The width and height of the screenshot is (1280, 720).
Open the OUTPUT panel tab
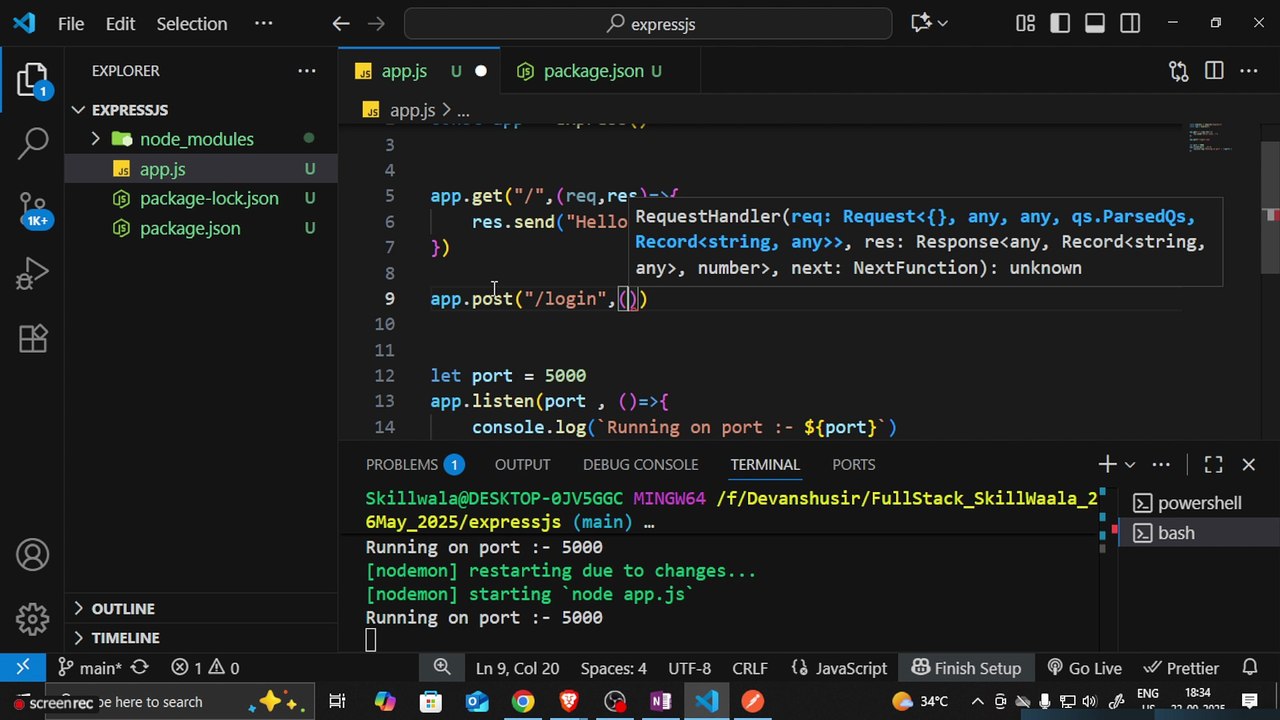[x=522, y=464]
